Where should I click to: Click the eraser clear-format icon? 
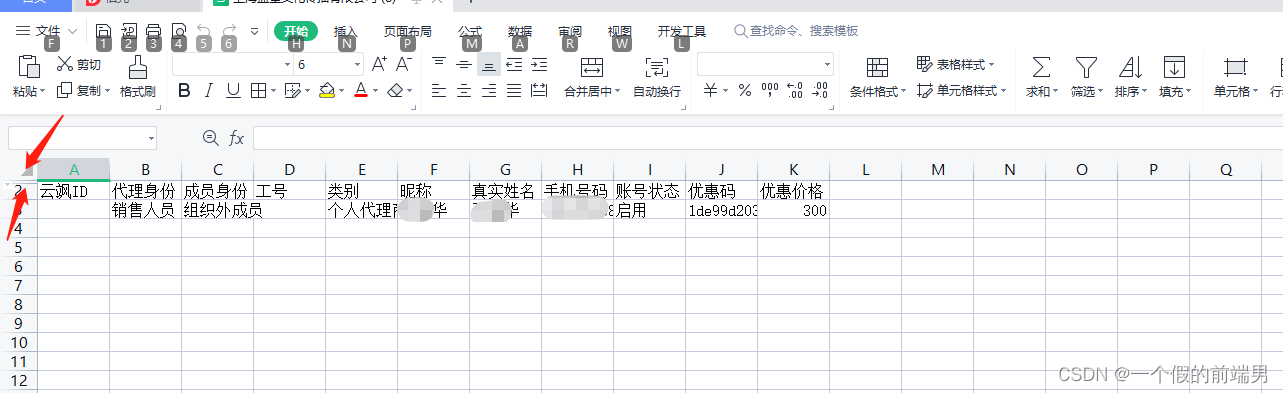tap(395, 91)
